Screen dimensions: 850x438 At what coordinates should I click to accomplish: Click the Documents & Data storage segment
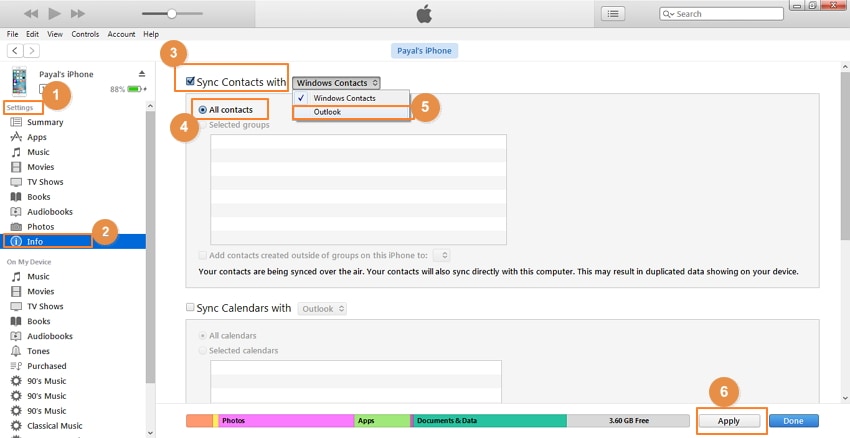click(490, 421)
